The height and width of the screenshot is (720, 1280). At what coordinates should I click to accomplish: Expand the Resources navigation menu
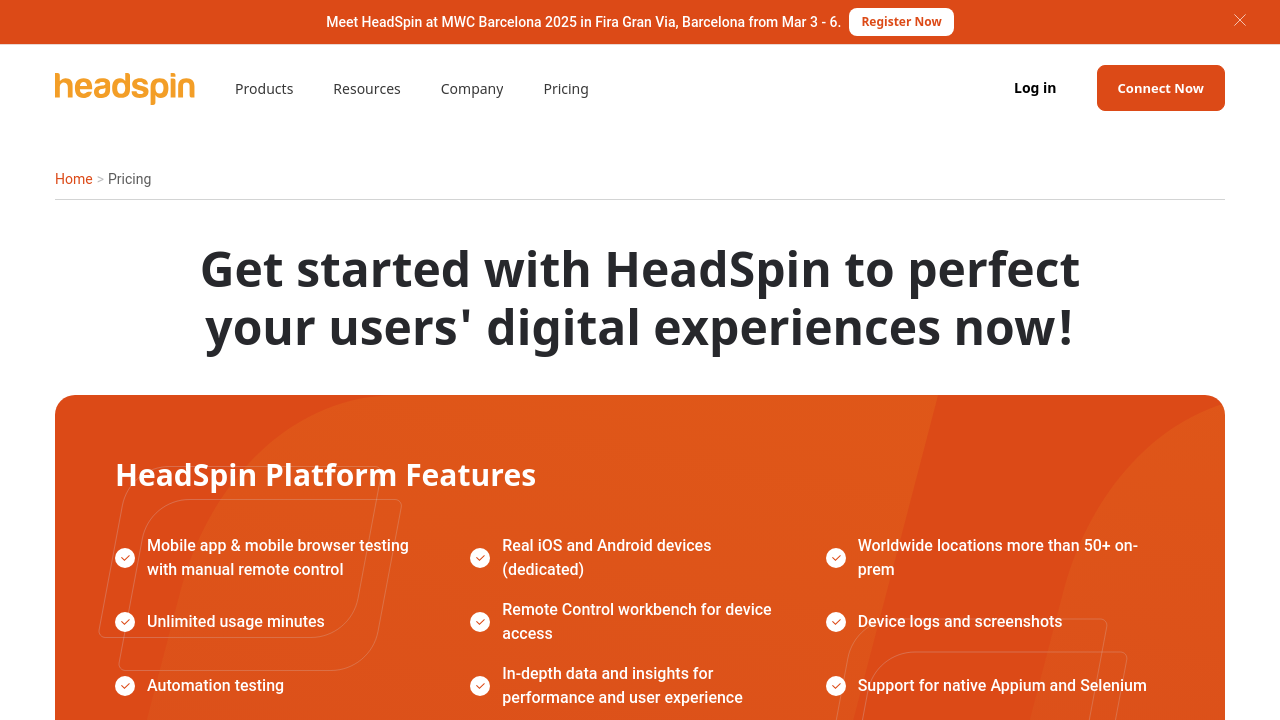(367, 89)
